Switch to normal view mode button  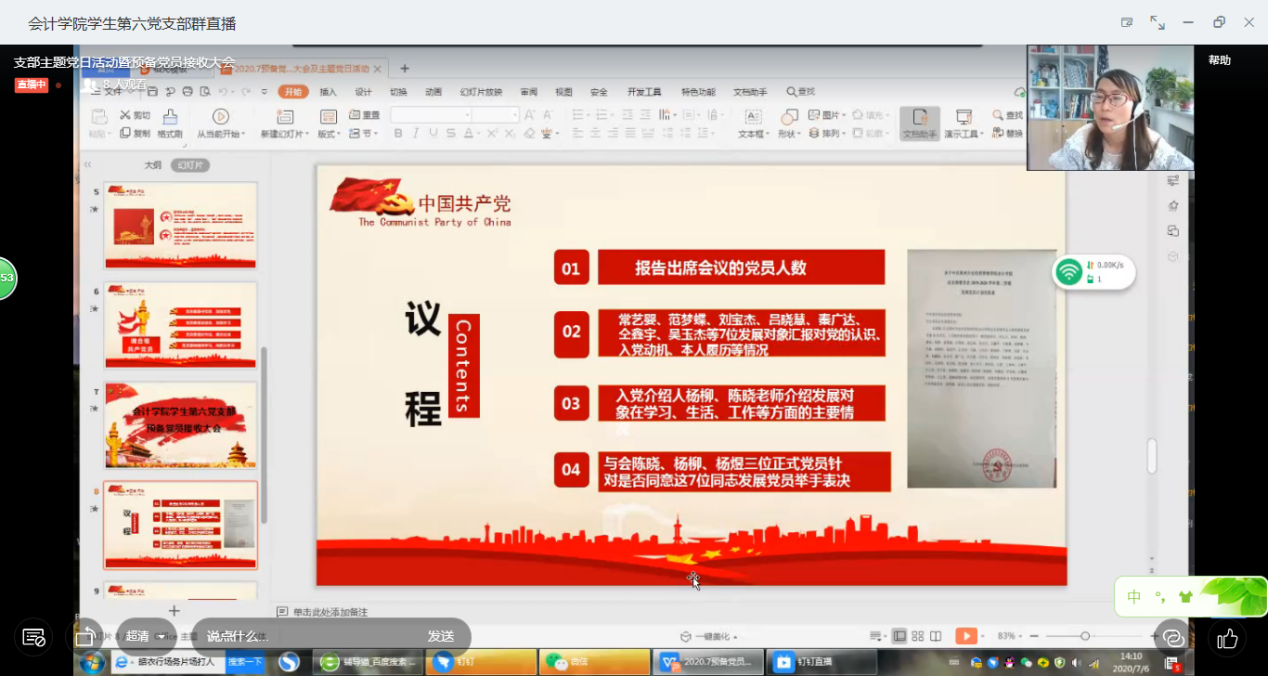(x=900, y=636)
